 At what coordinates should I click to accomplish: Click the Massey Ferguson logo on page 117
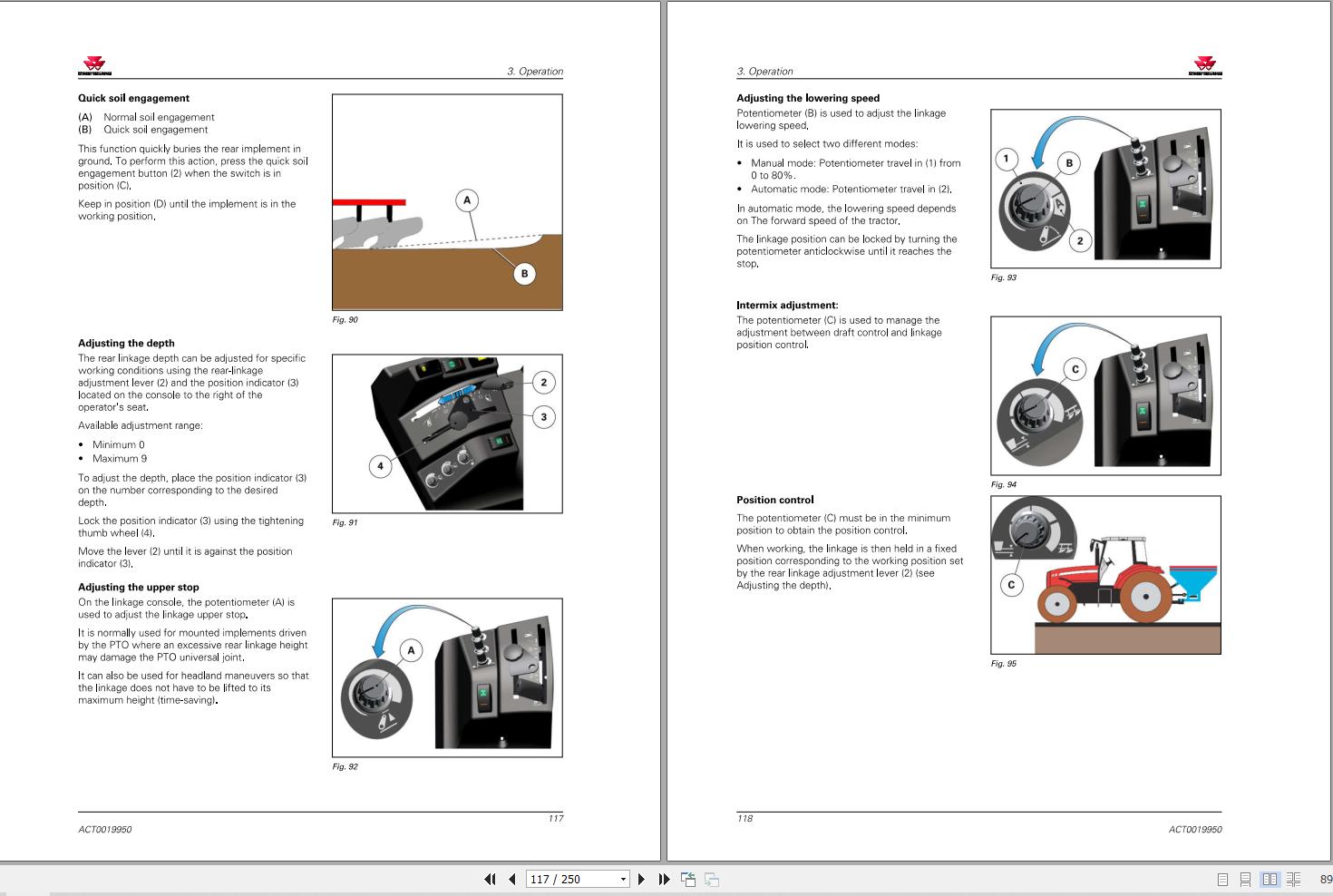tap(93, 65)
